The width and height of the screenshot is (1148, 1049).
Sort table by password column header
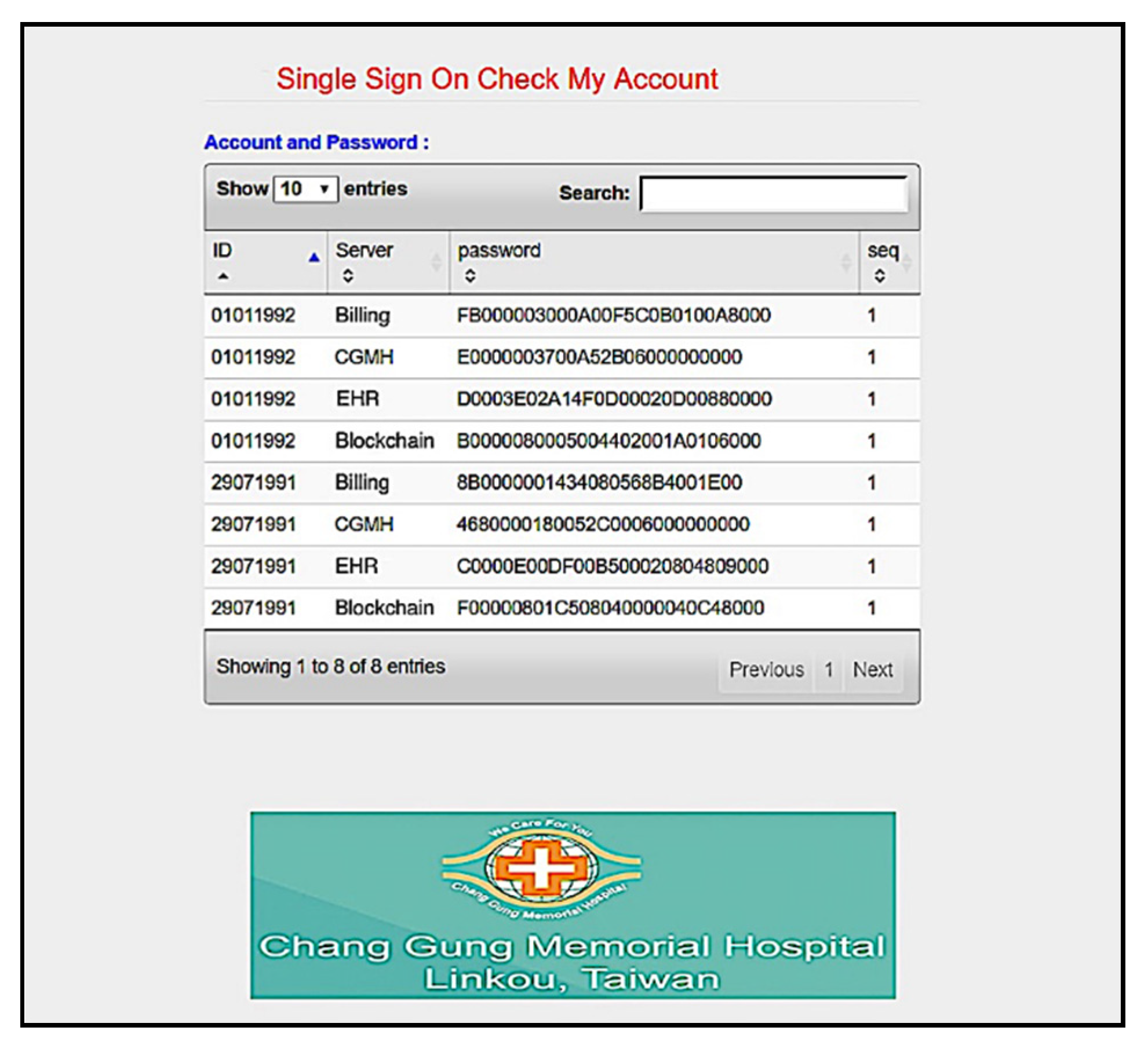498,251
